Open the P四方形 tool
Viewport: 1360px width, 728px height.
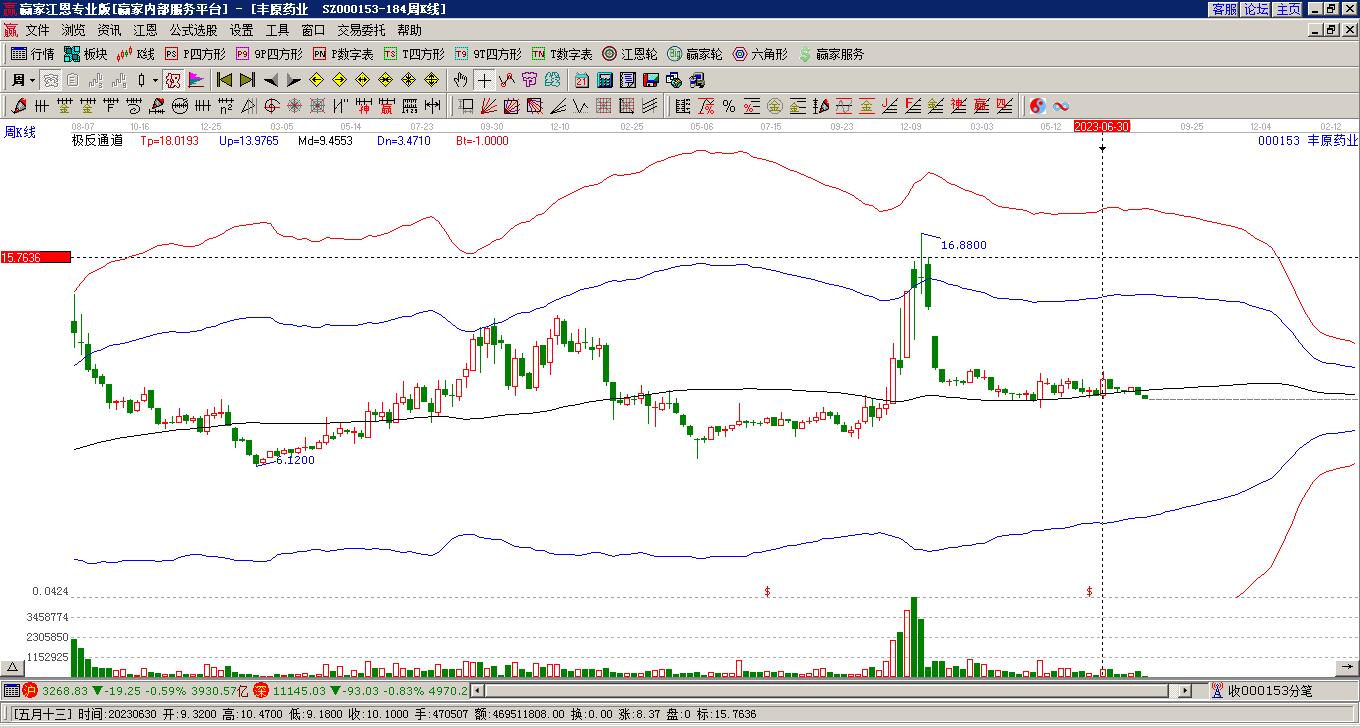click(195, 54)
